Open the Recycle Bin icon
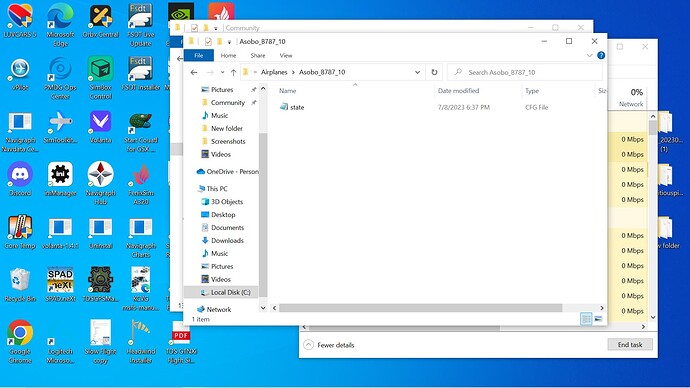Viewport: 690px width, 388px height. (x=20, y=285)
